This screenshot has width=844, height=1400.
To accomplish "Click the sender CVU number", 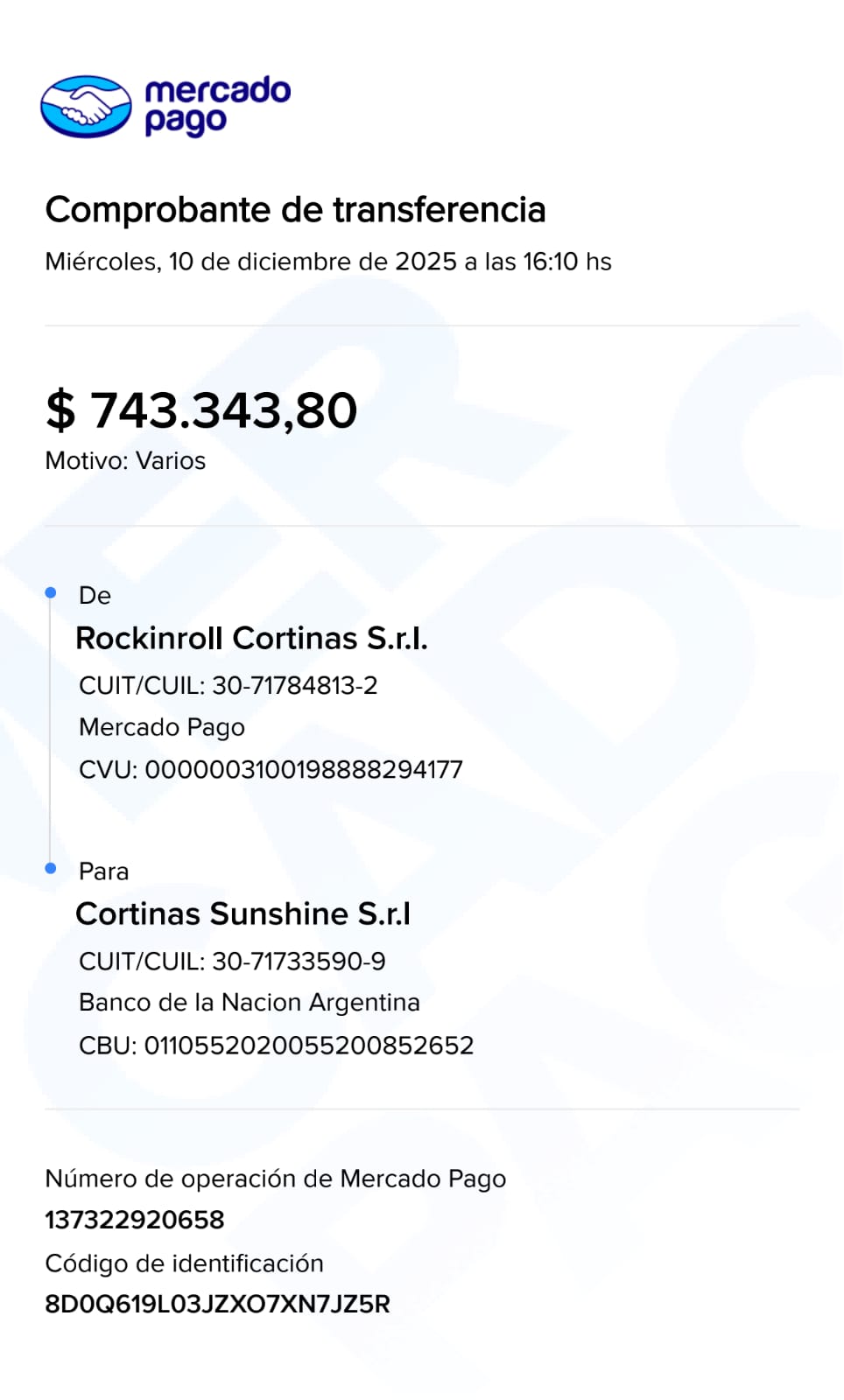I will coord(271,770).
